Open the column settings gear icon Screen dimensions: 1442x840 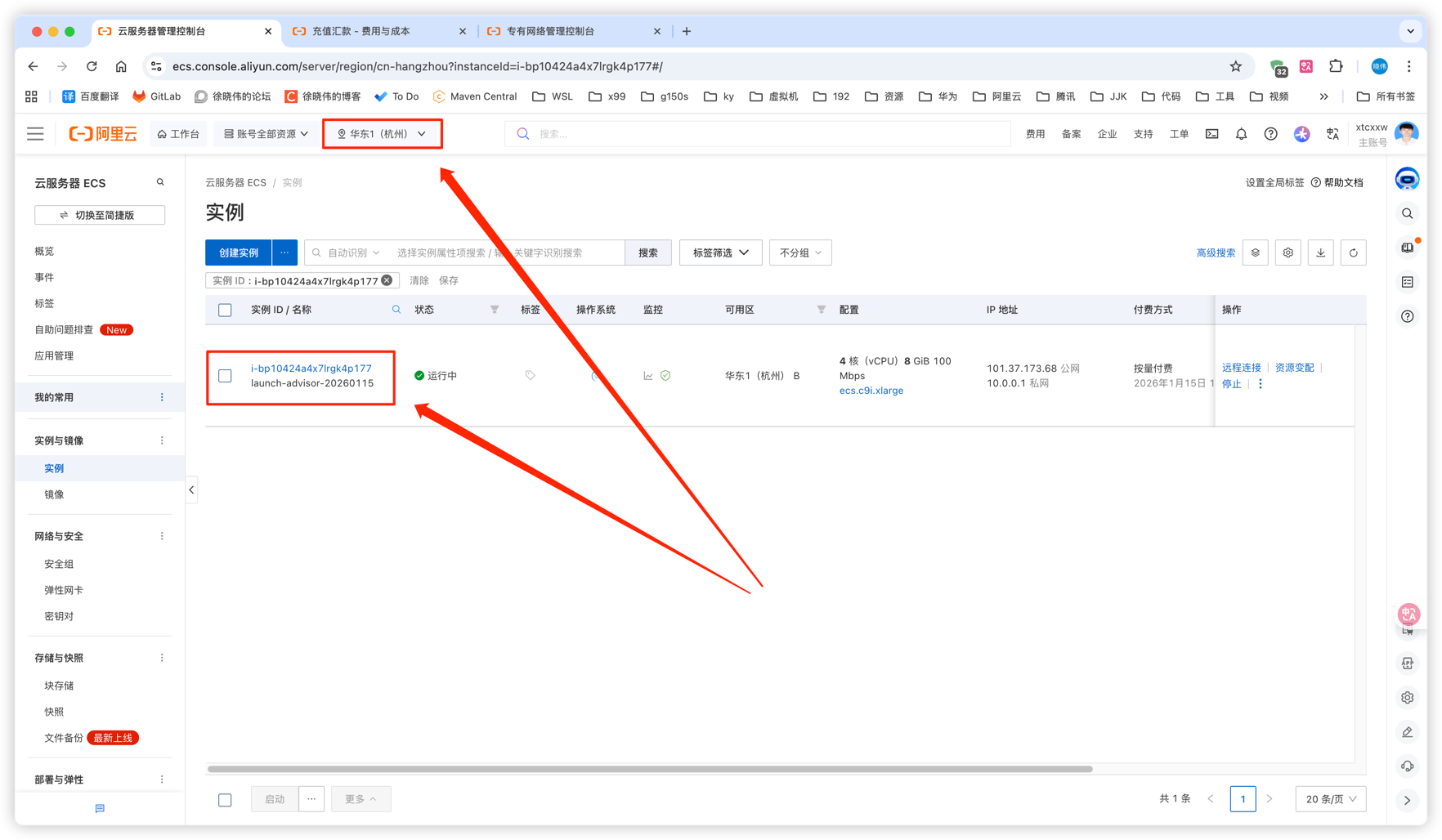[1287, 253]
